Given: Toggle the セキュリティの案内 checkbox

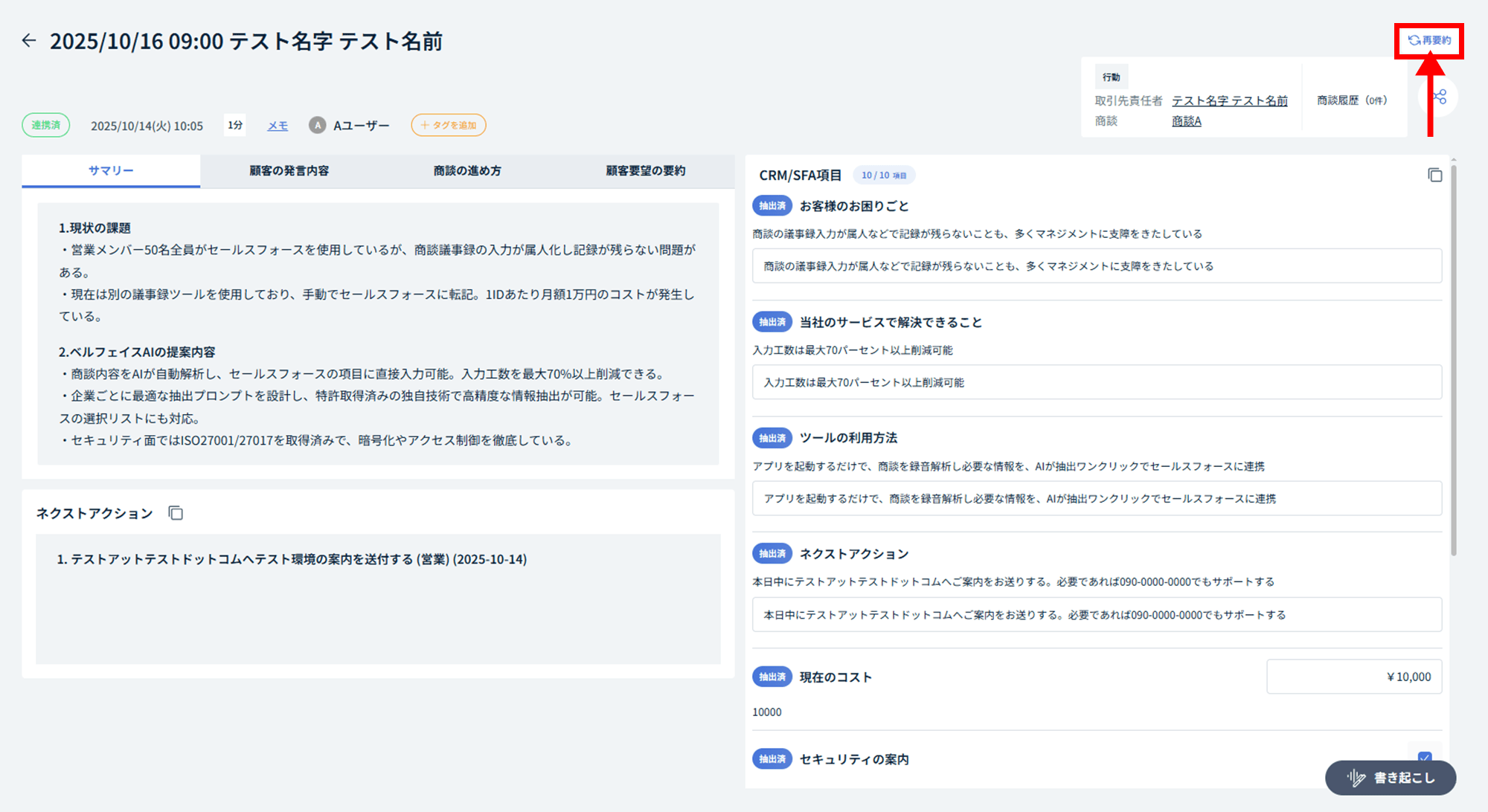Looking at the screenshot, I should pos(1424,757).
